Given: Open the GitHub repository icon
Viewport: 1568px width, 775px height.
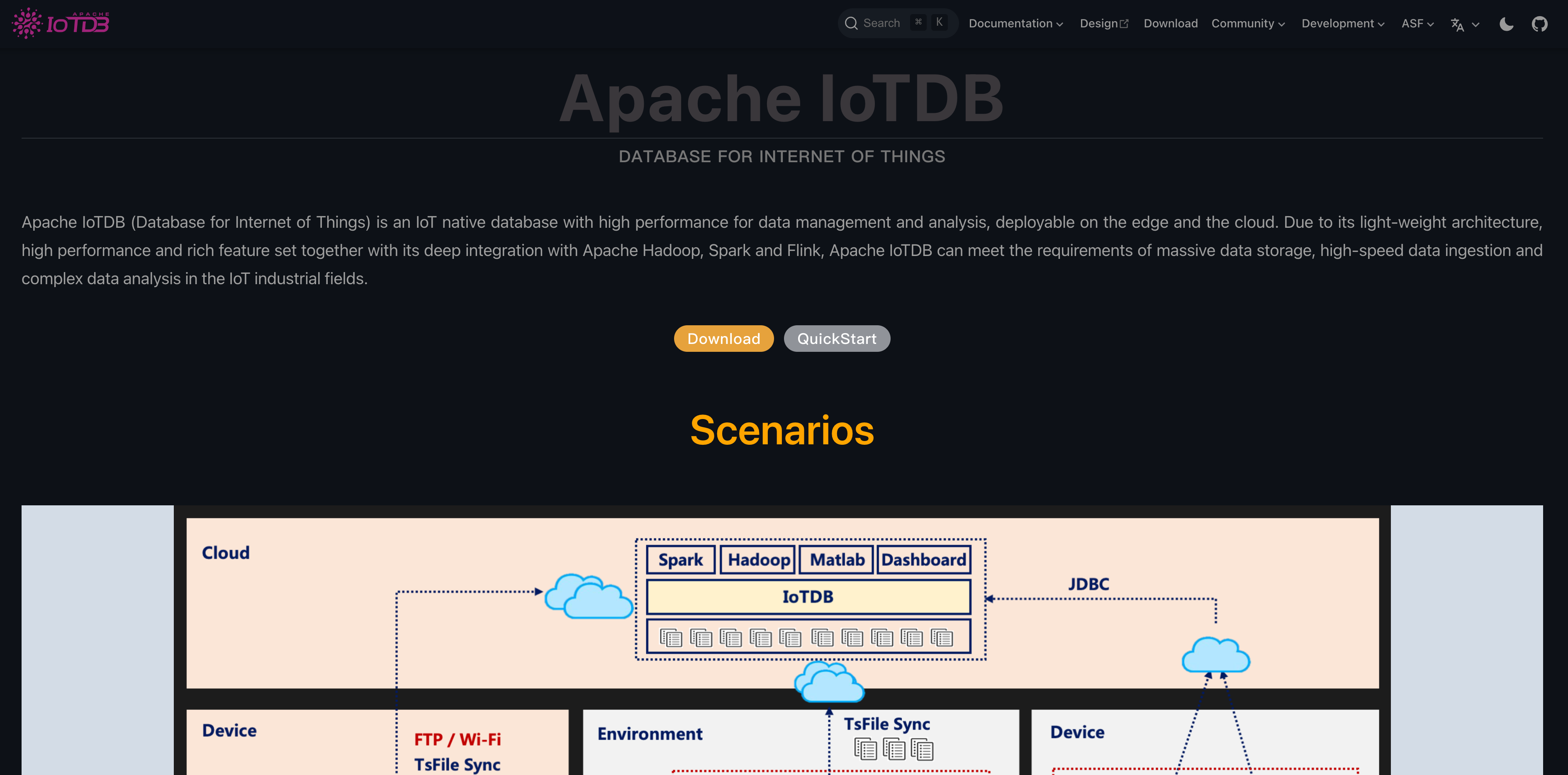Looking at the screenshot, I should [x=1539, y=24].
